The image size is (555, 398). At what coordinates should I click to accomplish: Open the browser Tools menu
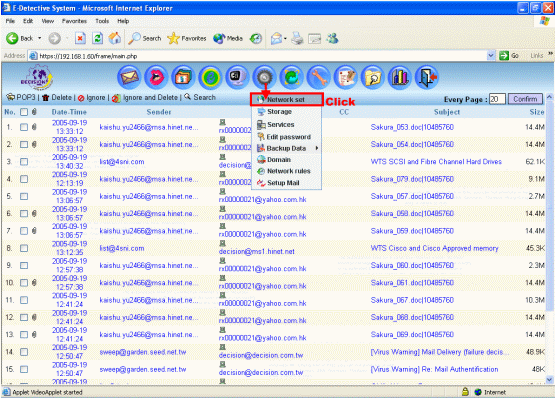pos(102,21)
